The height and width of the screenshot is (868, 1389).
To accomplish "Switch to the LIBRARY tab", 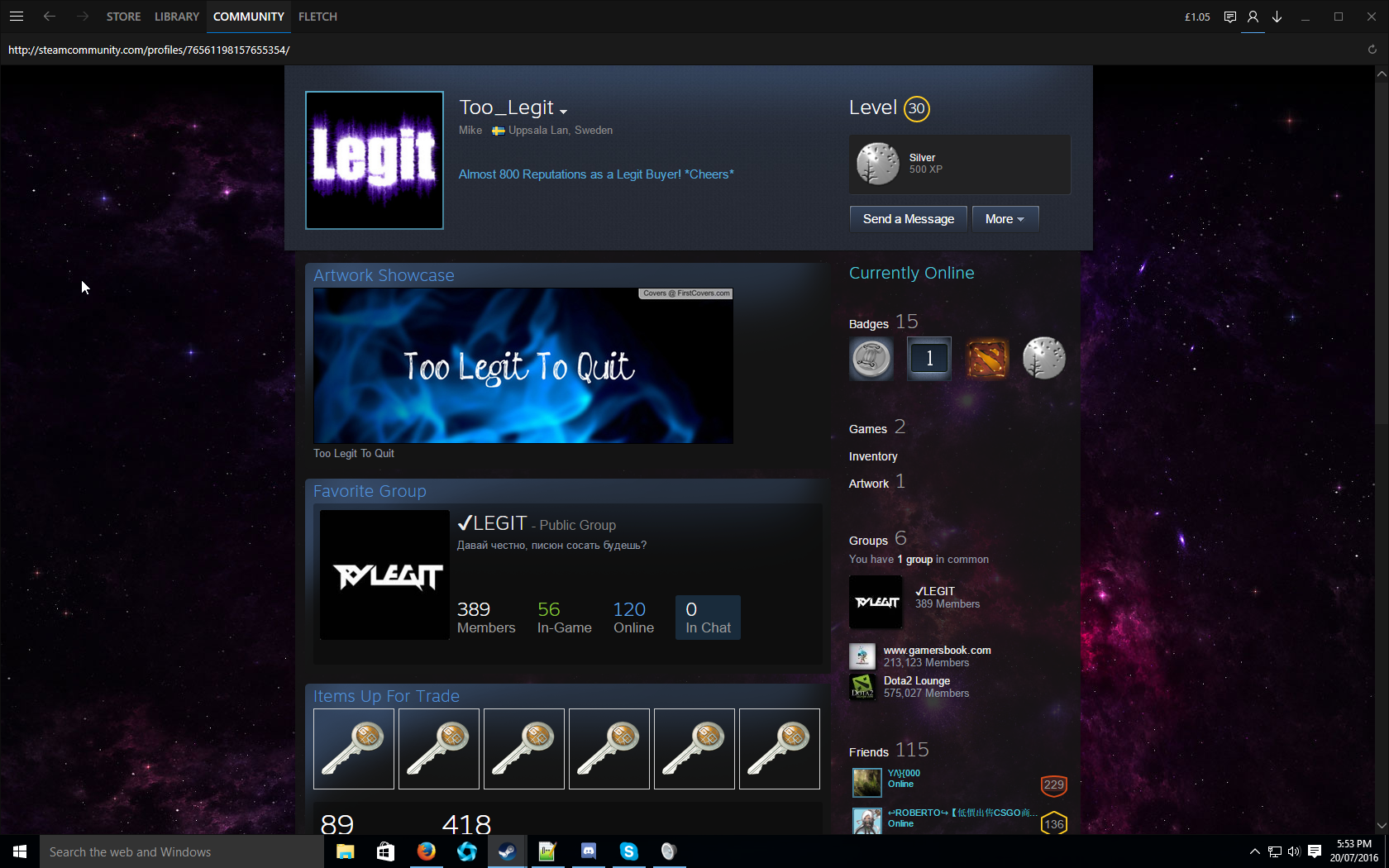I will click(x=176, y=17).
